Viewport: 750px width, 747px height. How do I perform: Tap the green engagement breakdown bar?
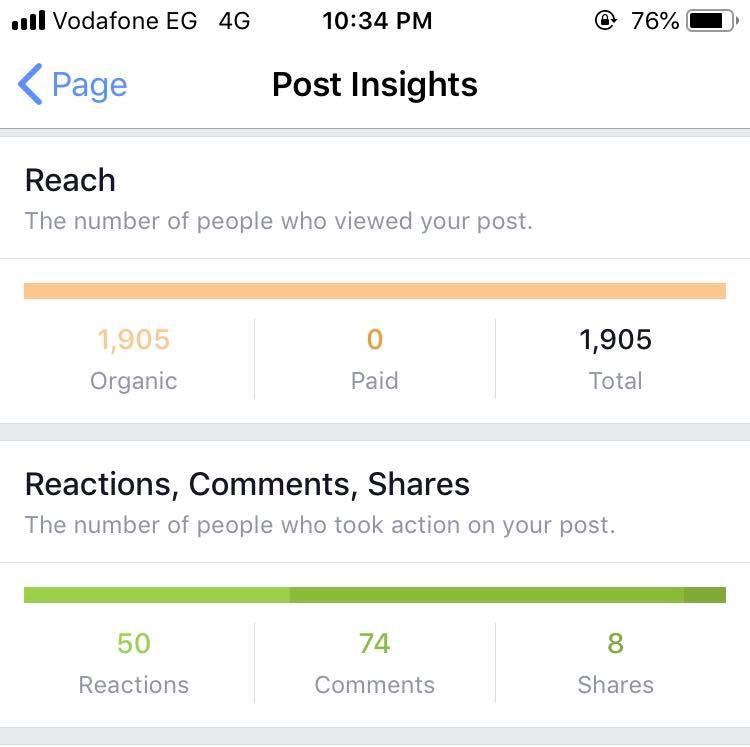coord(375,595)
